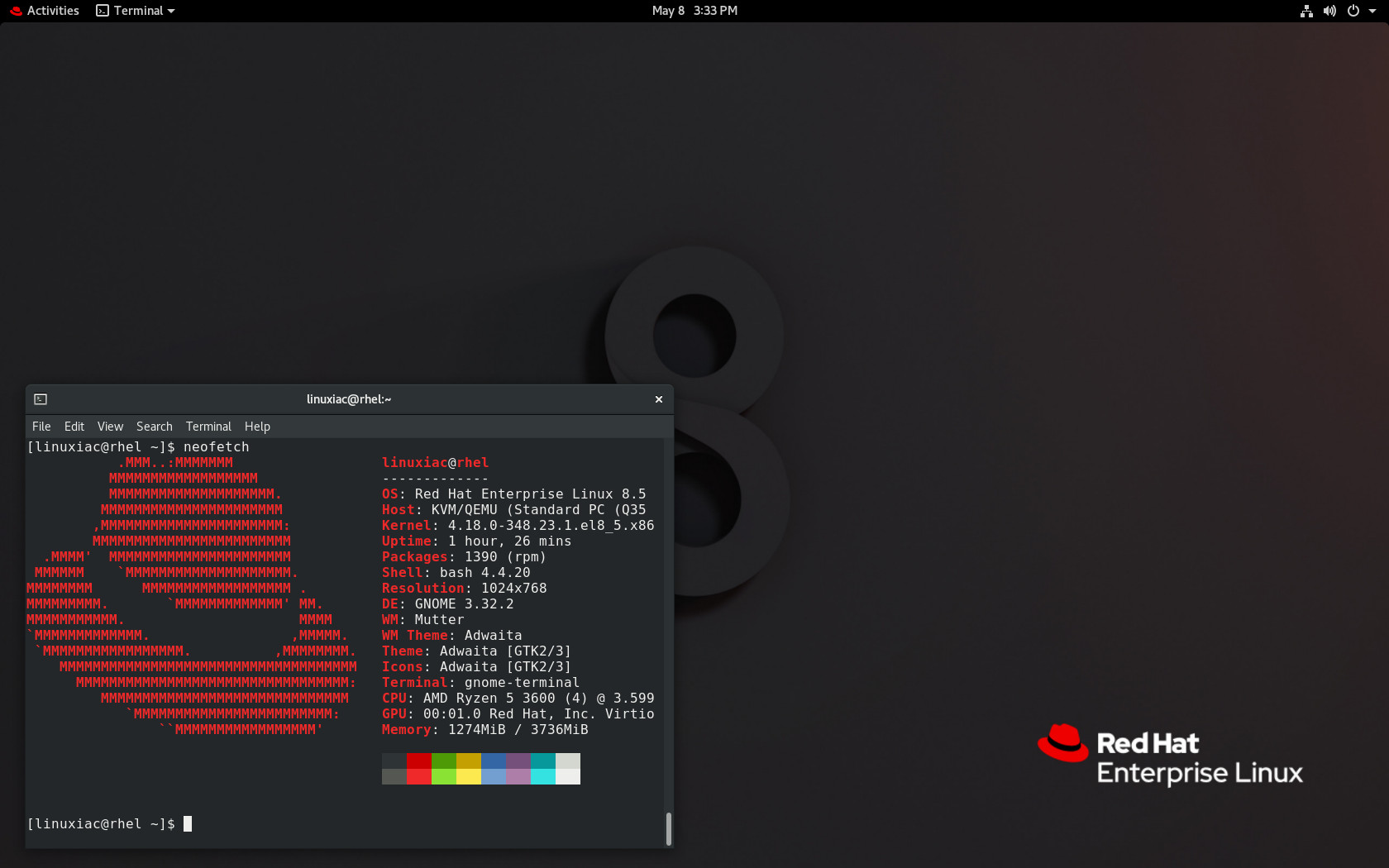The height and width of the screenshot is (868, 1389).
Task: Close the linuxiac@rhel terminal window
Action: click(659, 399)
